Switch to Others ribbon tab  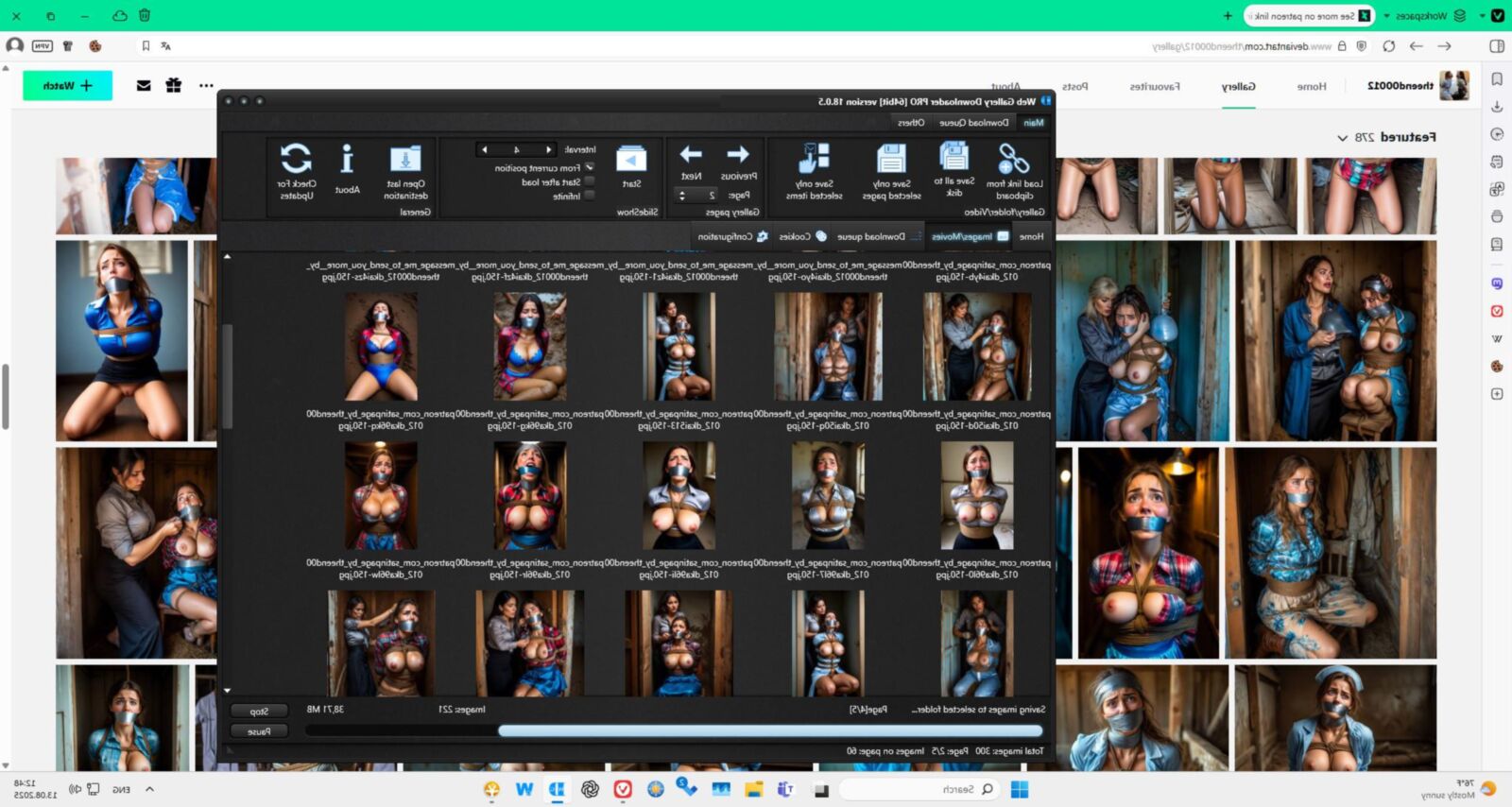tap(911, 122)
